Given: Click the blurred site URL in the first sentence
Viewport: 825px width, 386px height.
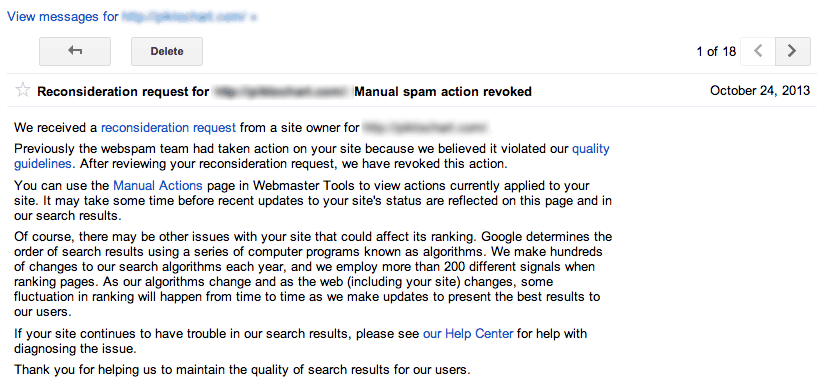Looking at the screenshot, I should [x=425, y=127].
